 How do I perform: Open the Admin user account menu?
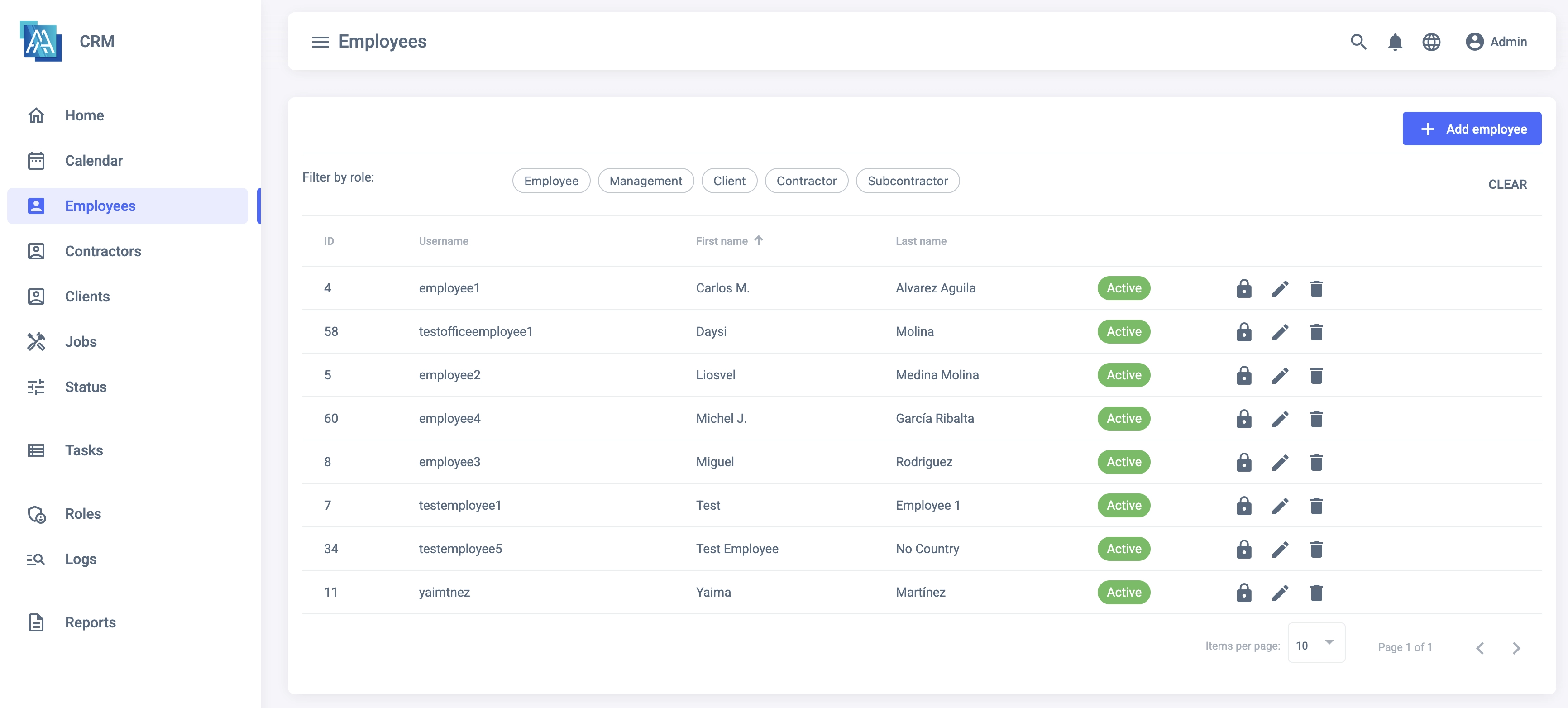click(x=1496, y=41)
